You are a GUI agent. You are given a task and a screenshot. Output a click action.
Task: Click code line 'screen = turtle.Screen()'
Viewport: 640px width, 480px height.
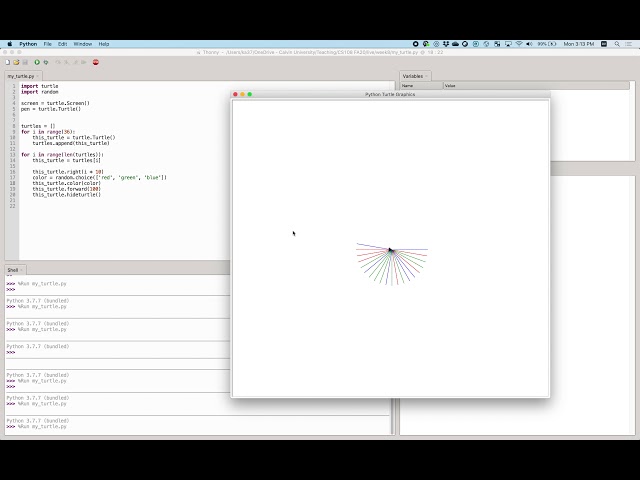point(55,103)
